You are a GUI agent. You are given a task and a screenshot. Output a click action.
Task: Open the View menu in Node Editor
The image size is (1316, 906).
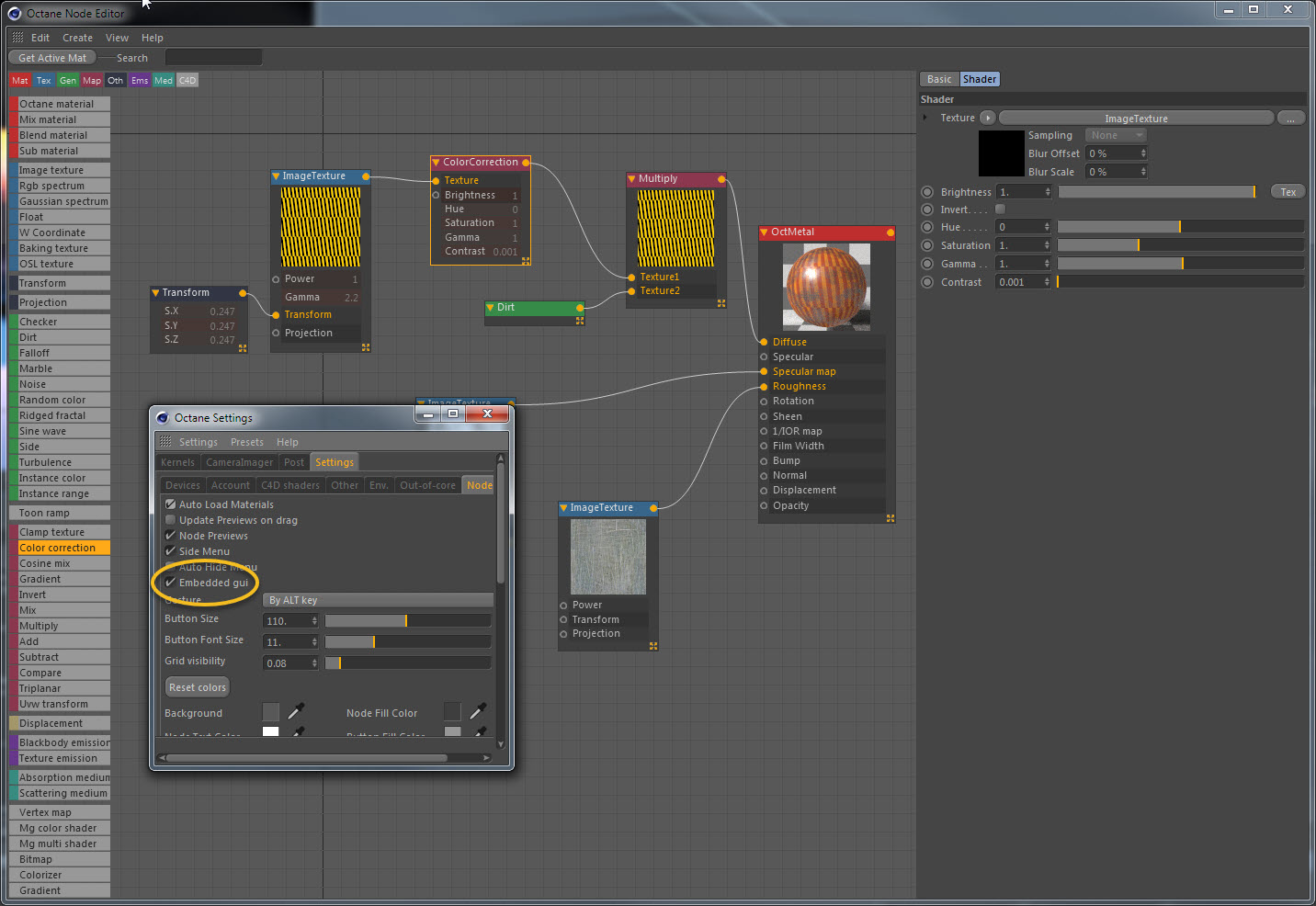click(117, 38)
